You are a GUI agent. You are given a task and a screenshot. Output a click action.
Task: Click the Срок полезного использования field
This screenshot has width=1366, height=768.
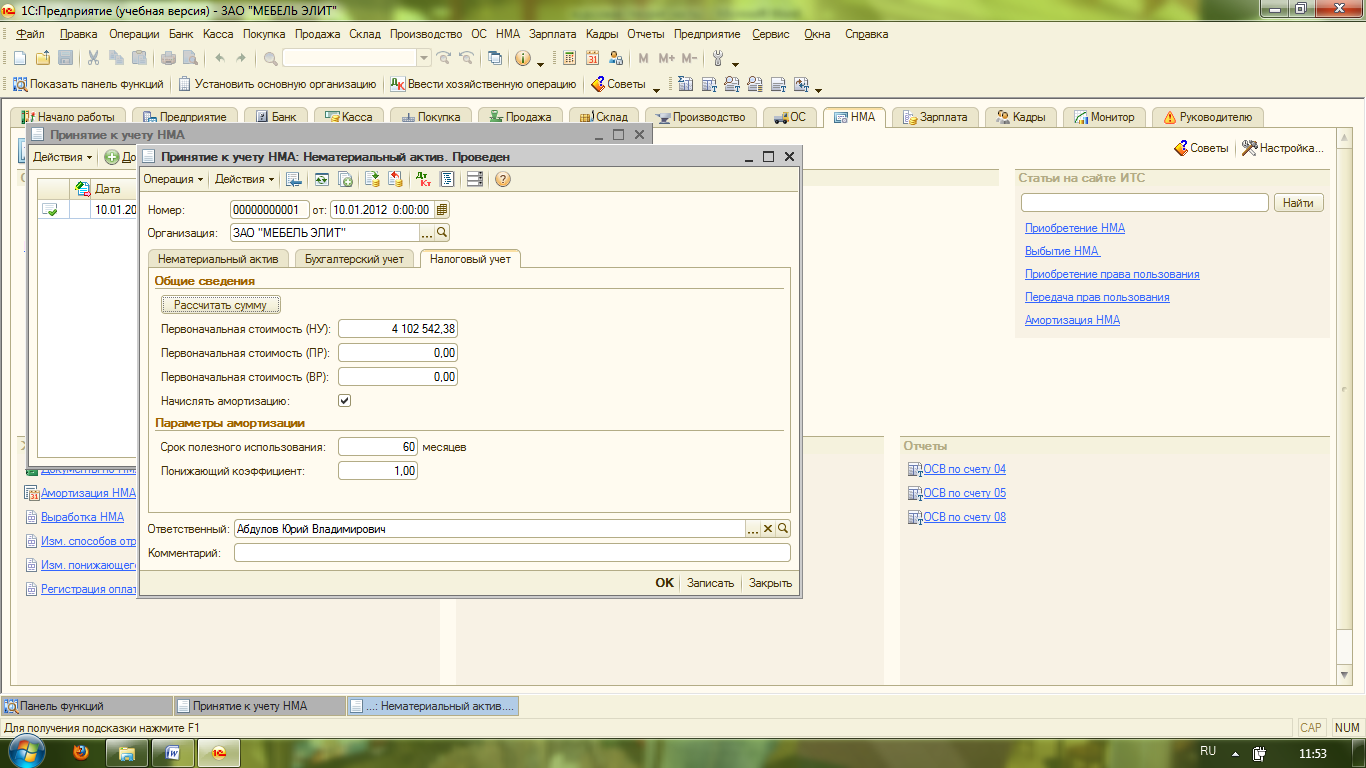[x=378, y=447]
